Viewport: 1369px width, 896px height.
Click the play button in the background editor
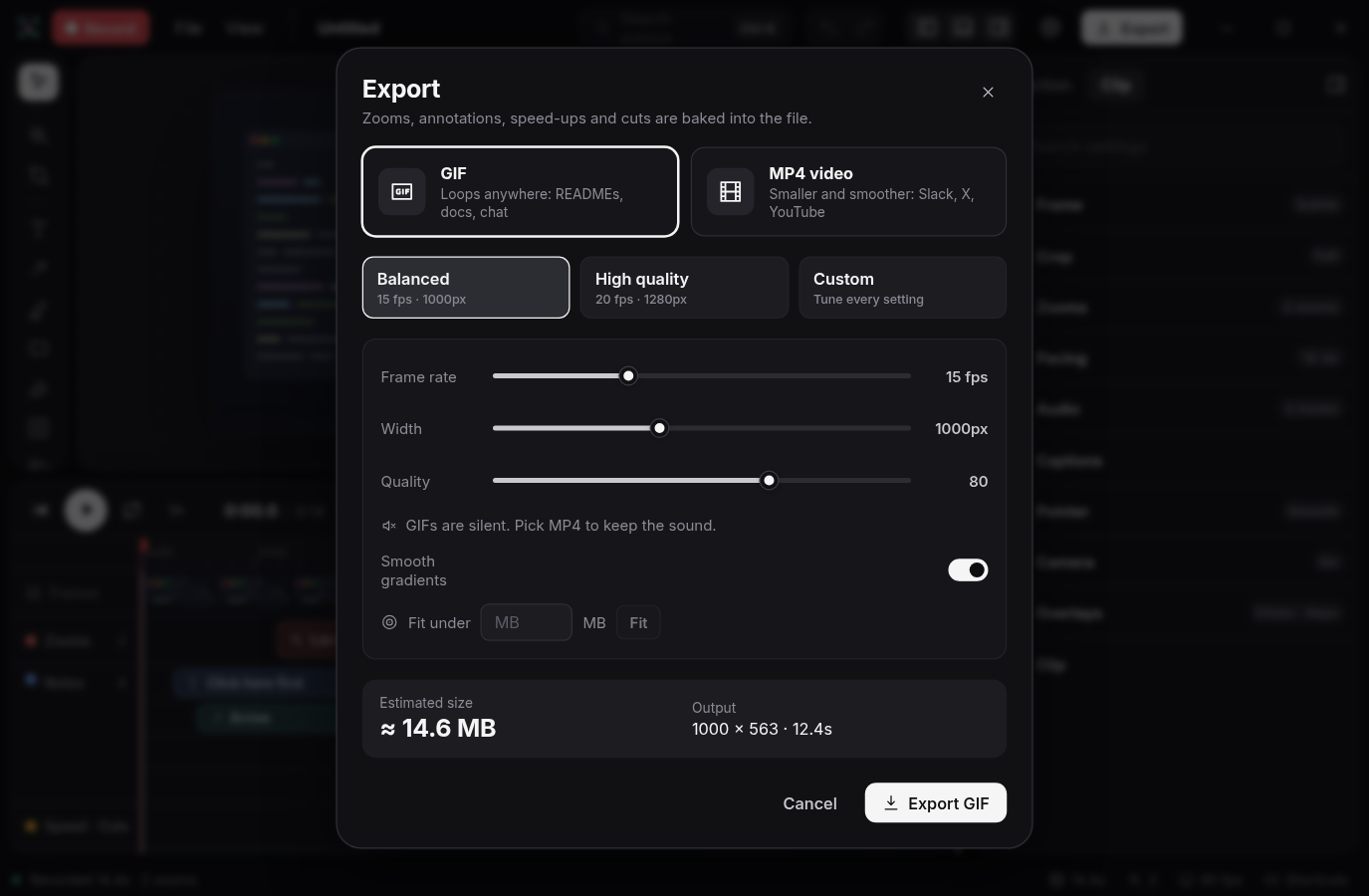[86, 510]
